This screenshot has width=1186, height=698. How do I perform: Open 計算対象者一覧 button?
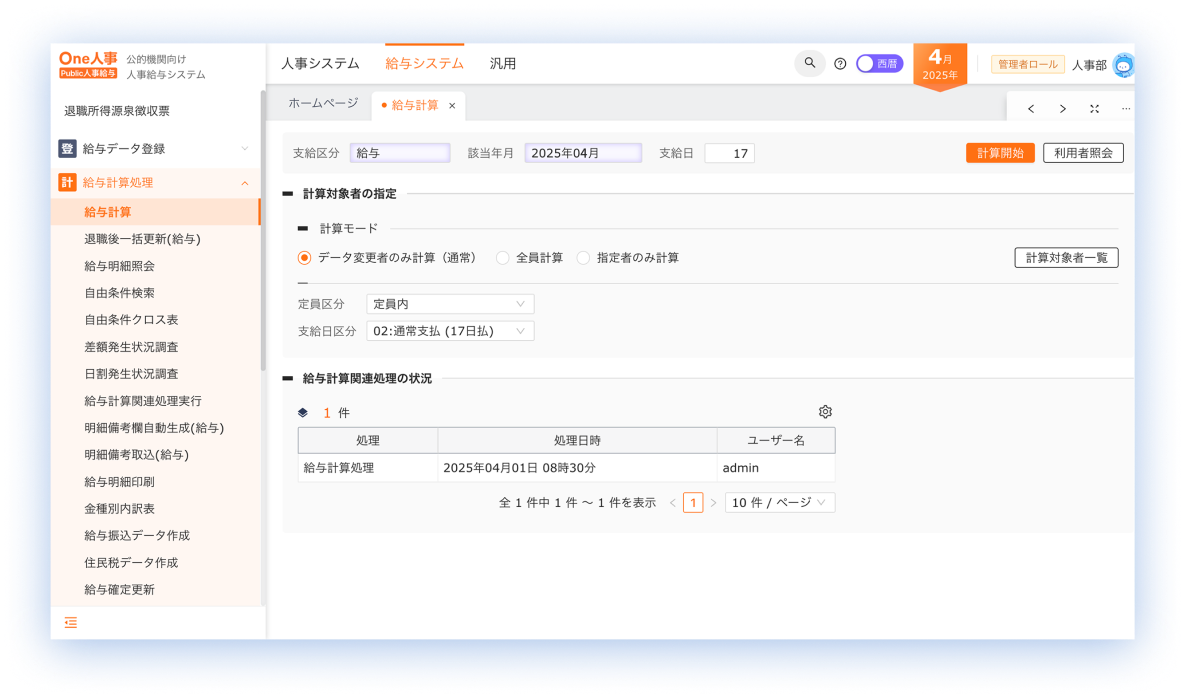pyautogui.click(x=1066, y=258)
